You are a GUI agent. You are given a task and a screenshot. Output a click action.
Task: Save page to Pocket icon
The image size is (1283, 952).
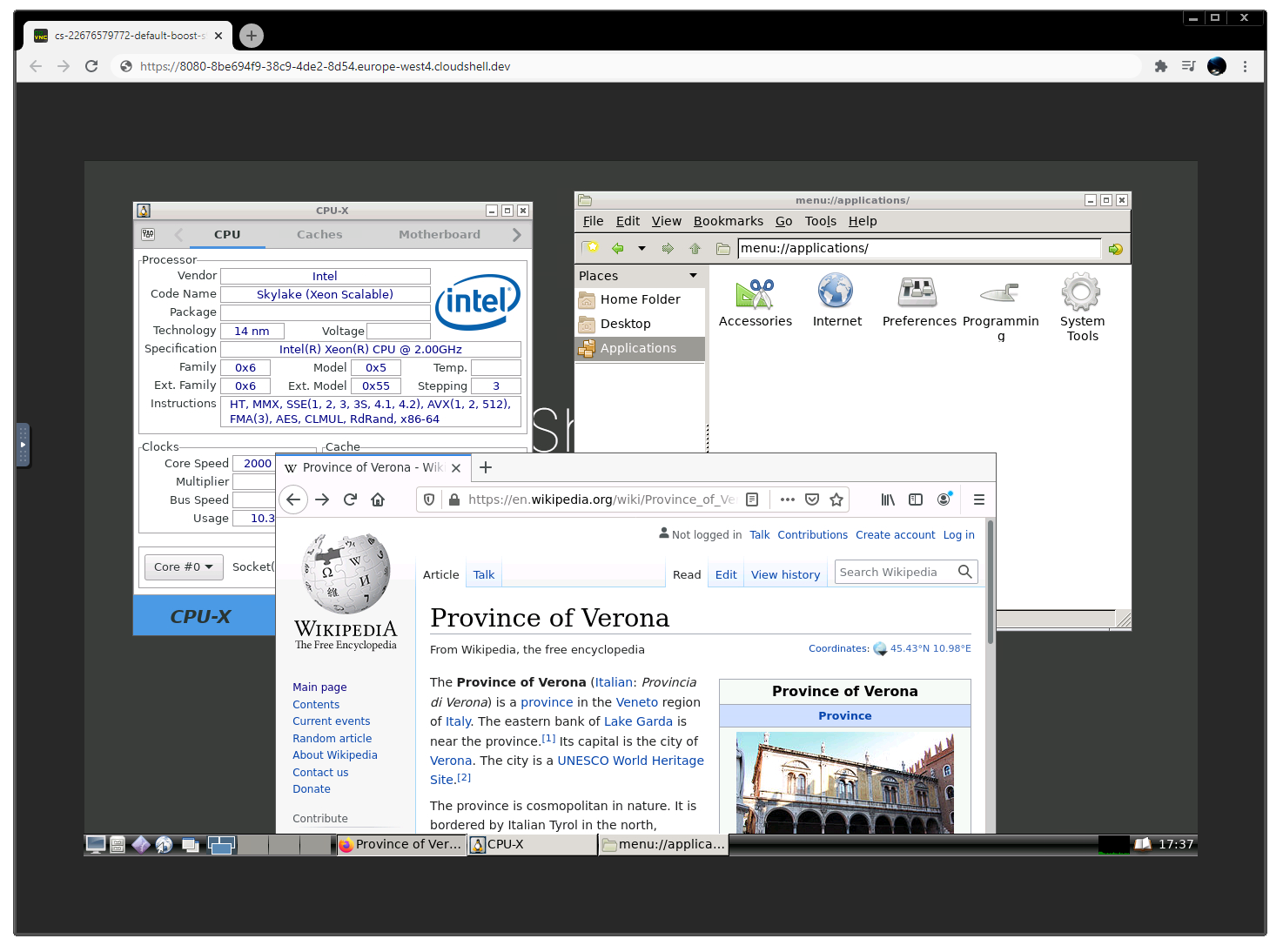coord(812,499)
